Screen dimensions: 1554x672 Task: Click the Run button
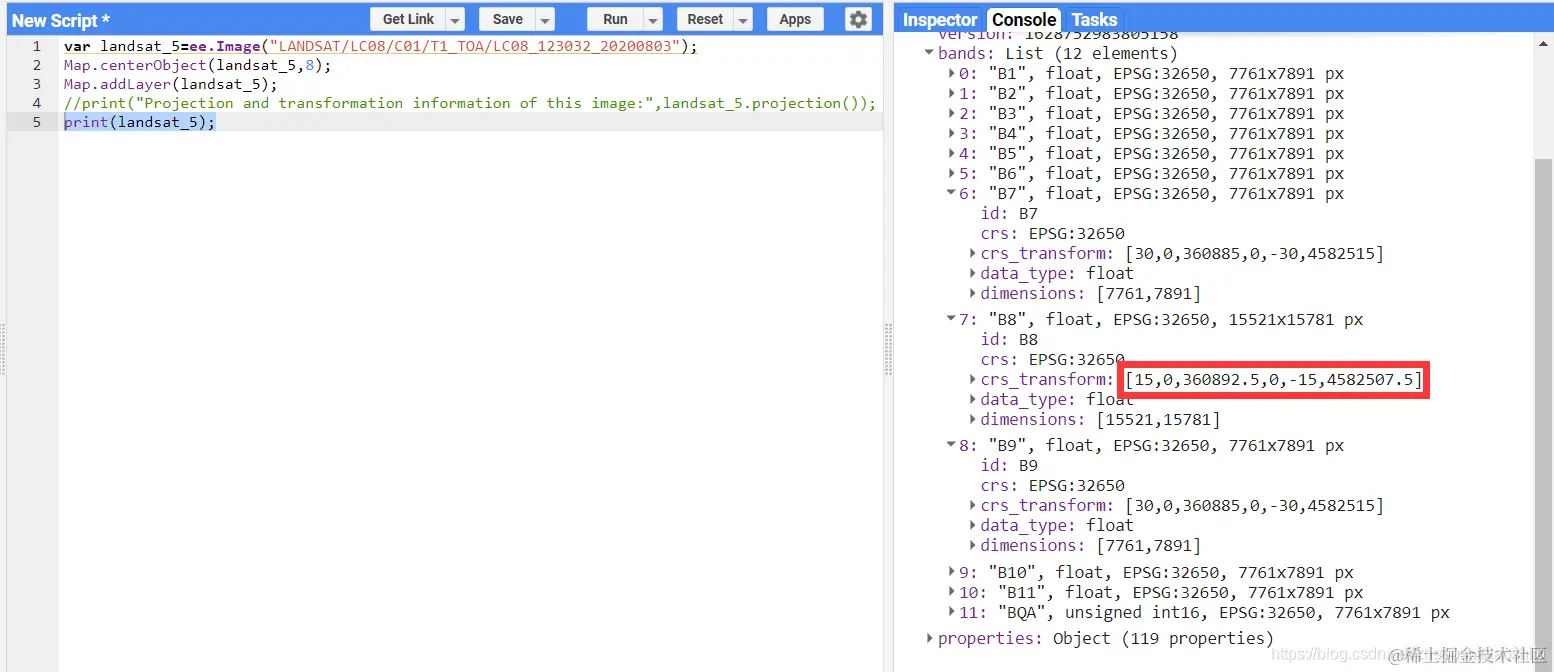pos(615,19)
